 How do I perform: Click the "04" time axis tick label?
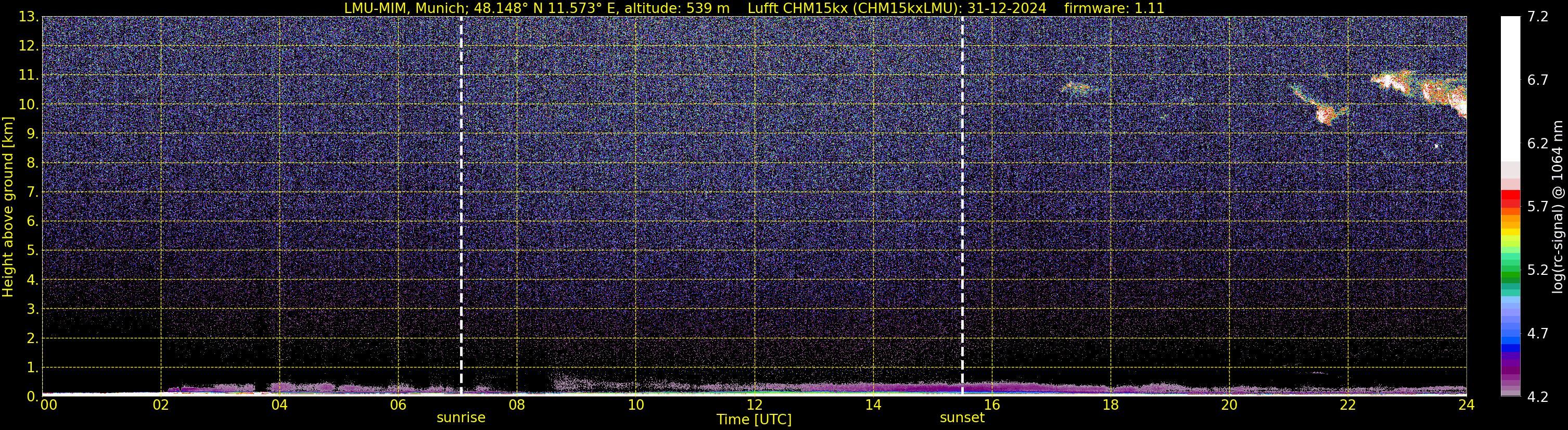click(x=279, y=405)
